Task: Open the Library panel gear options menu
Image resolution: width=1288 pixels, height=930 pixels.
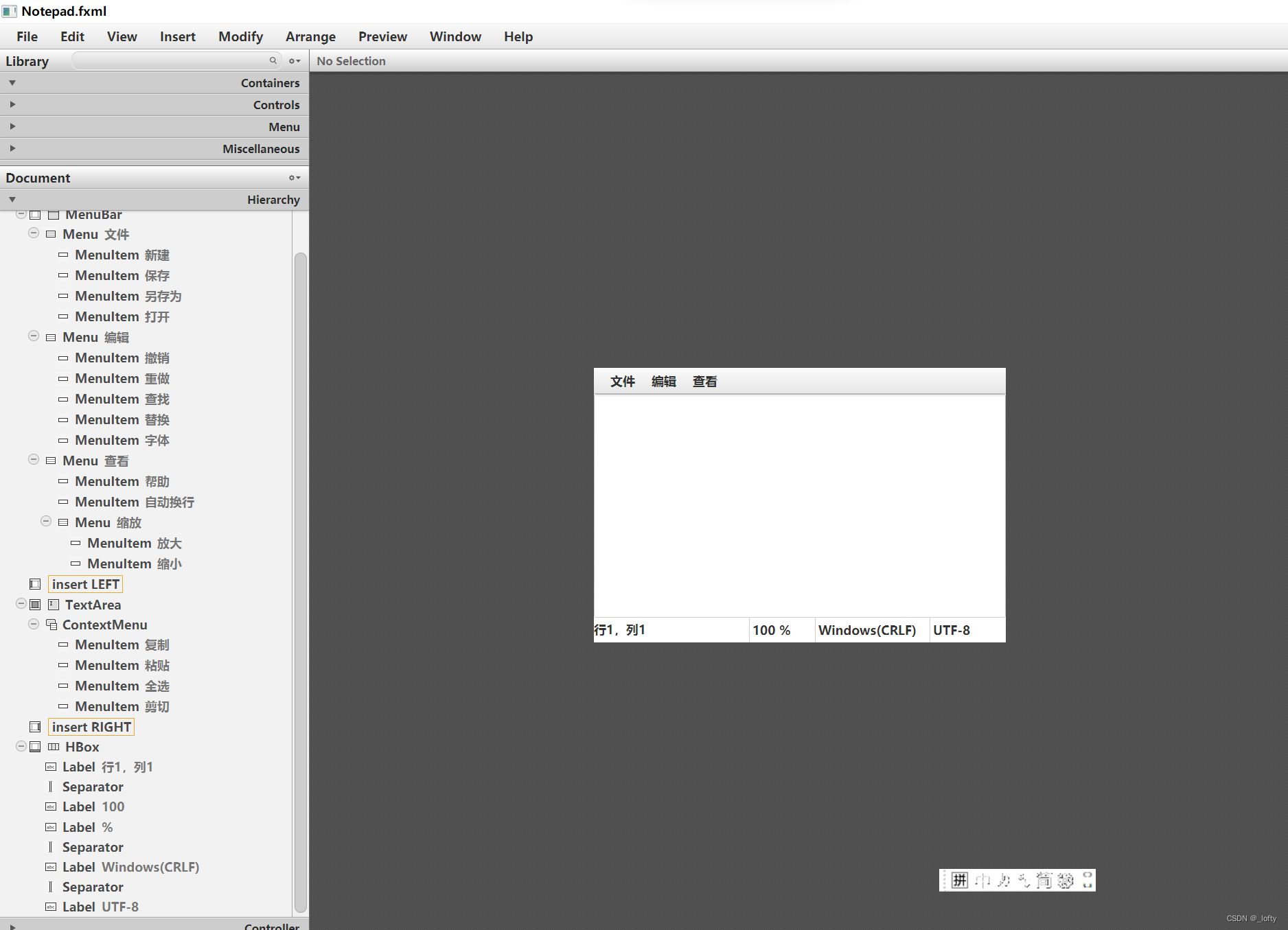Action: (295, 61)
